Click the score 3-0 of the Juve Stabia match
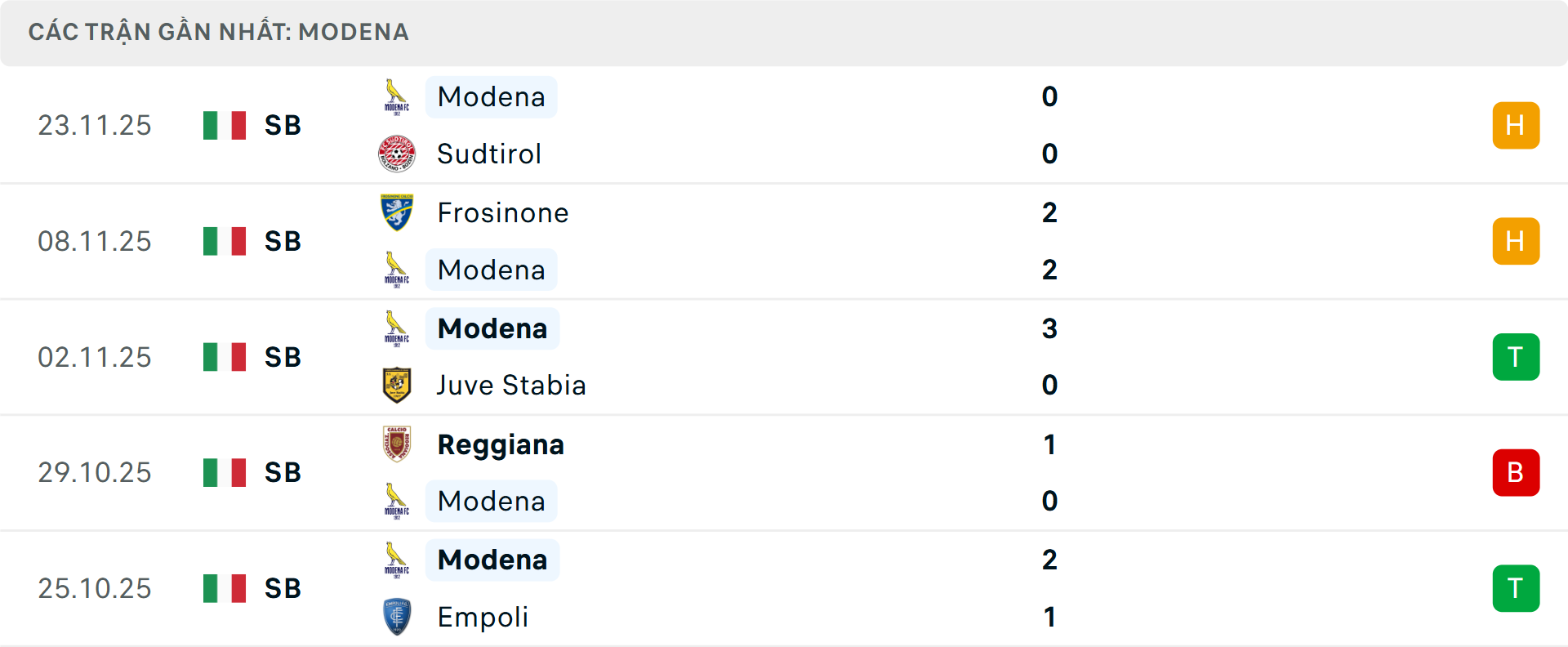1568x647 pixels. coord(1051,356)
